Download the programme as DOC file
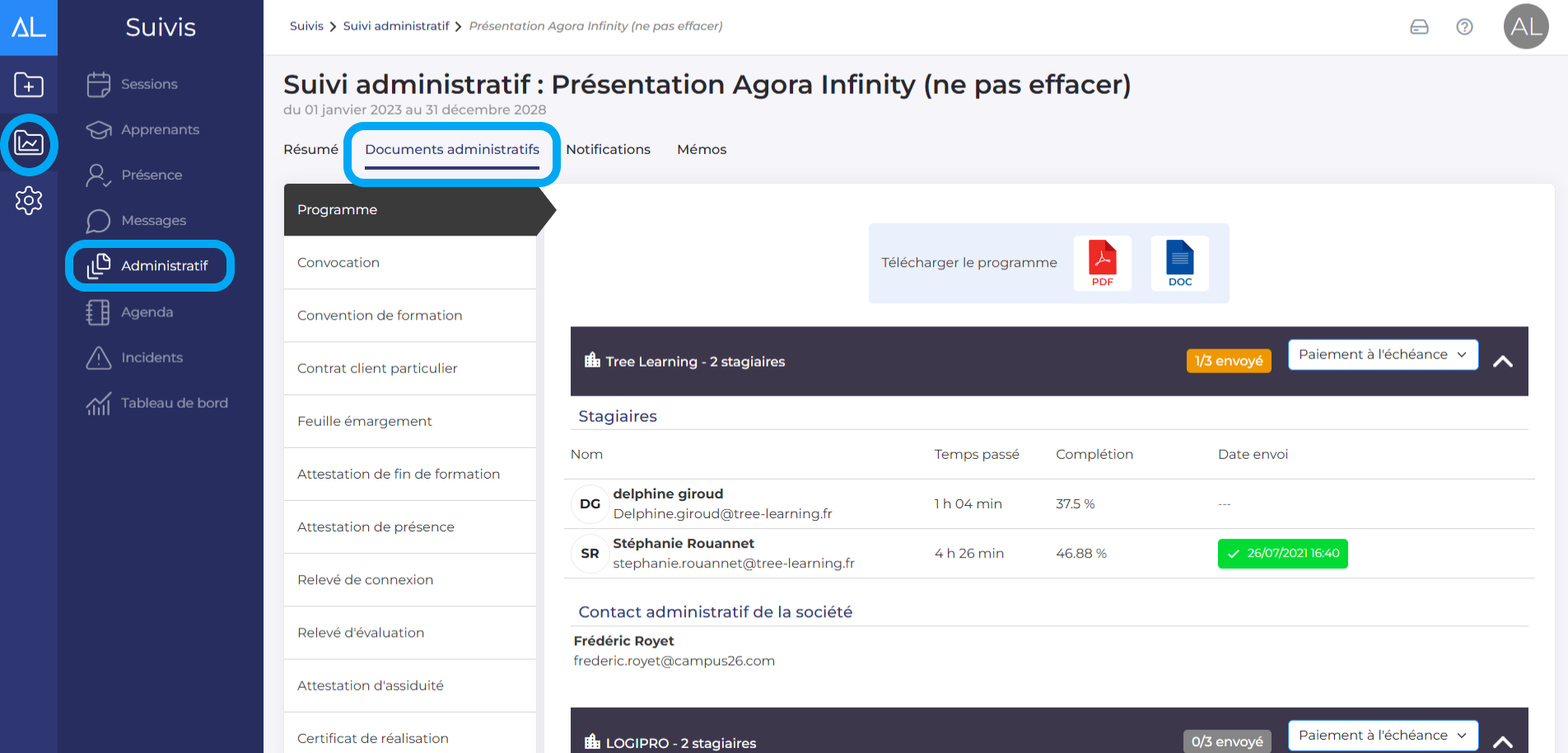Screen dimensions: 1568x753 pos(1179,263)
